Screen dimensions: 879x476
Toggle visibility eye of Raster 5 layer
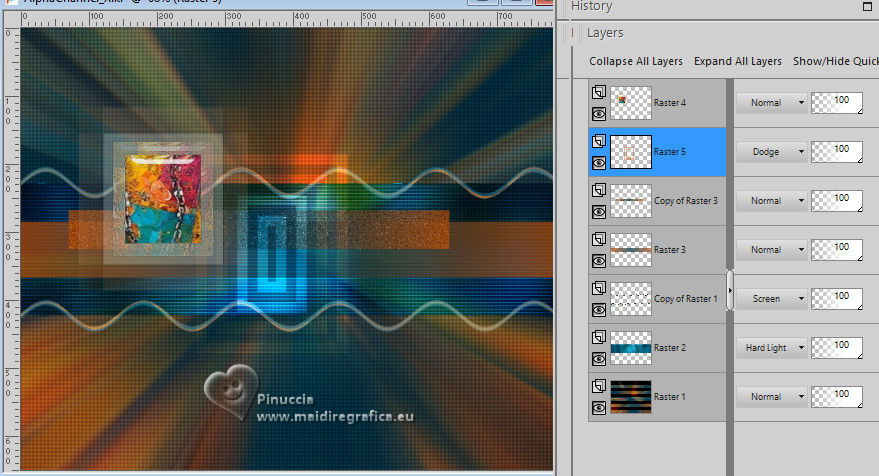[x=599, y=163]
